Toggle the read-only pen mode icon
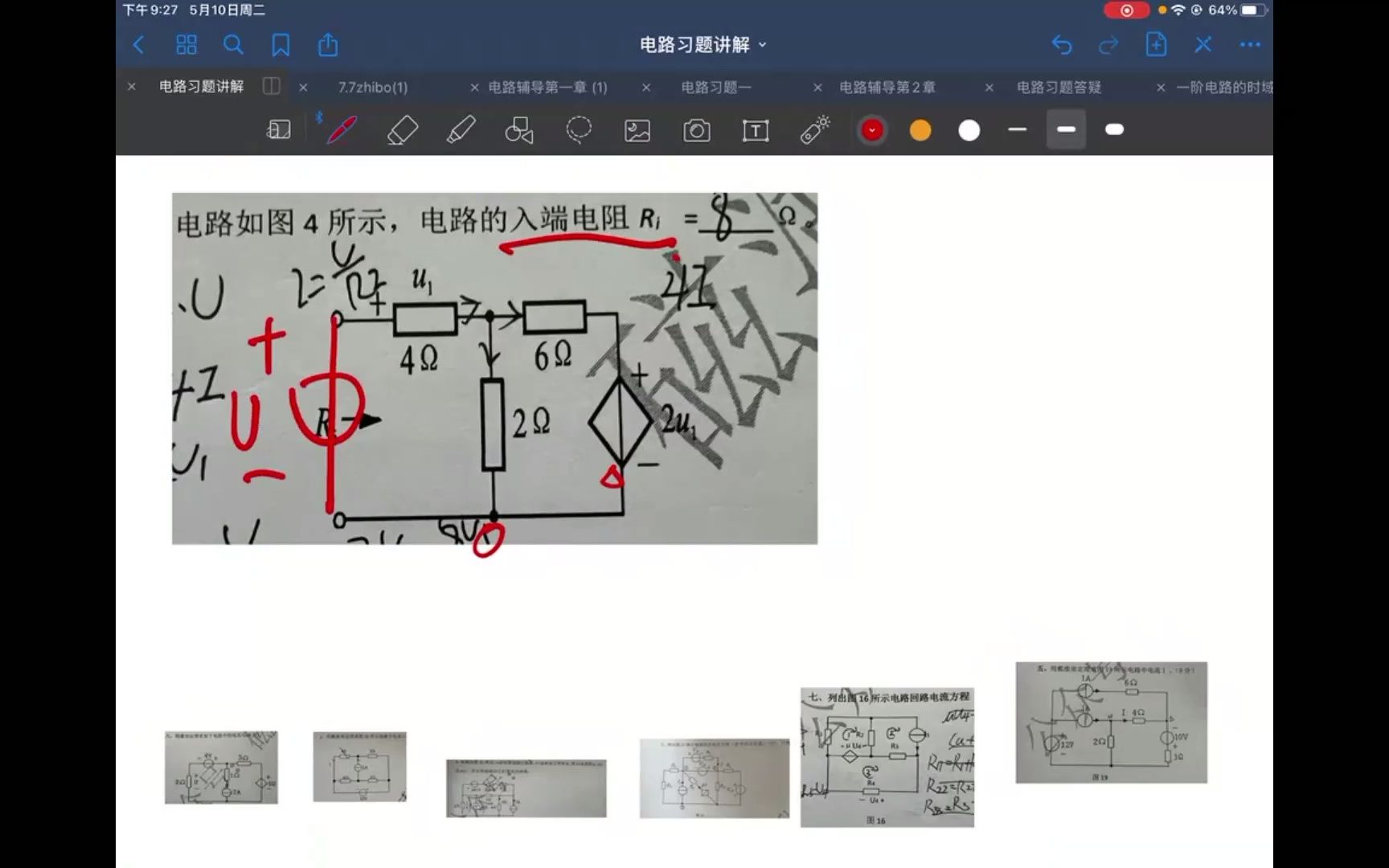1389x868 pixels. tap(1203, 45)
